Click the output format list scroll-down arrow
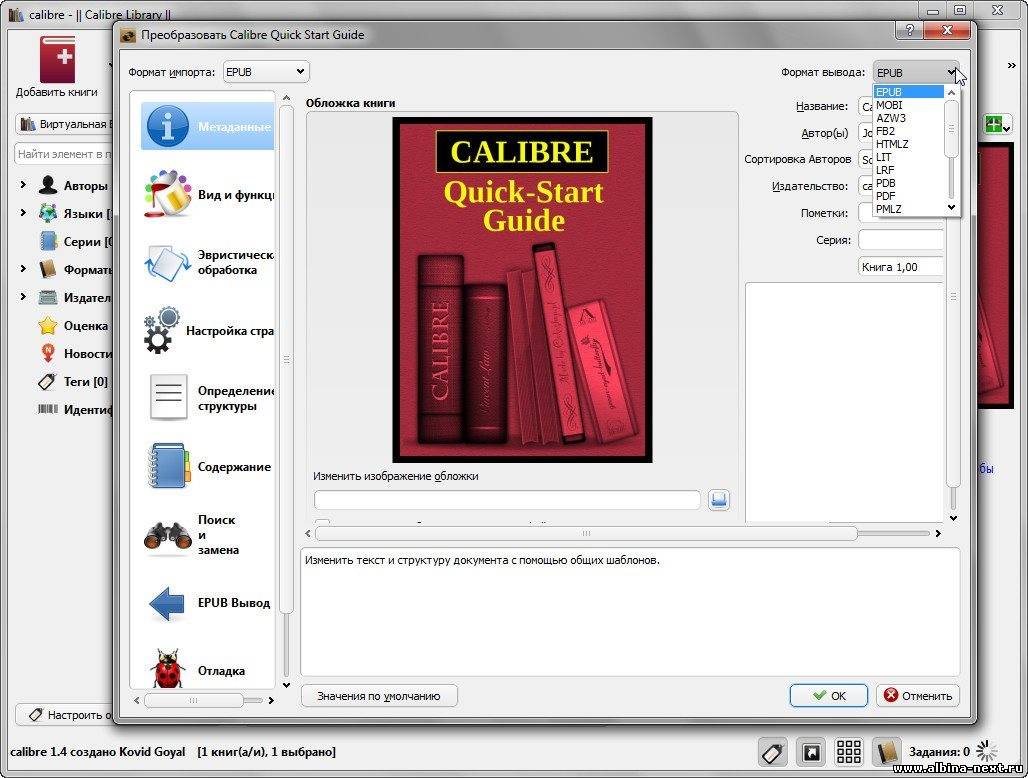 pyautogui.click(x=951, y=208)
